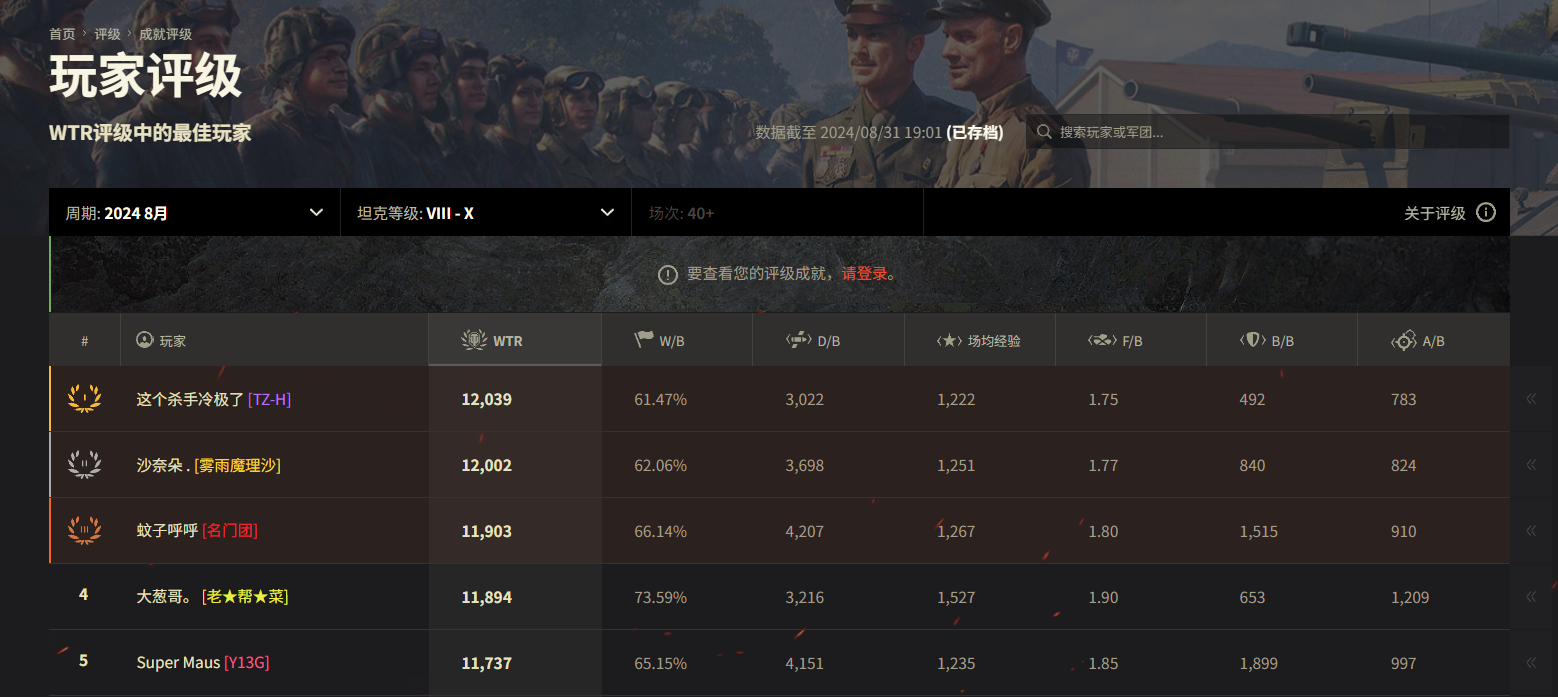Go to 首页 breadcrumb
The height and width of the screenshot is (697, 1558).
62,34
